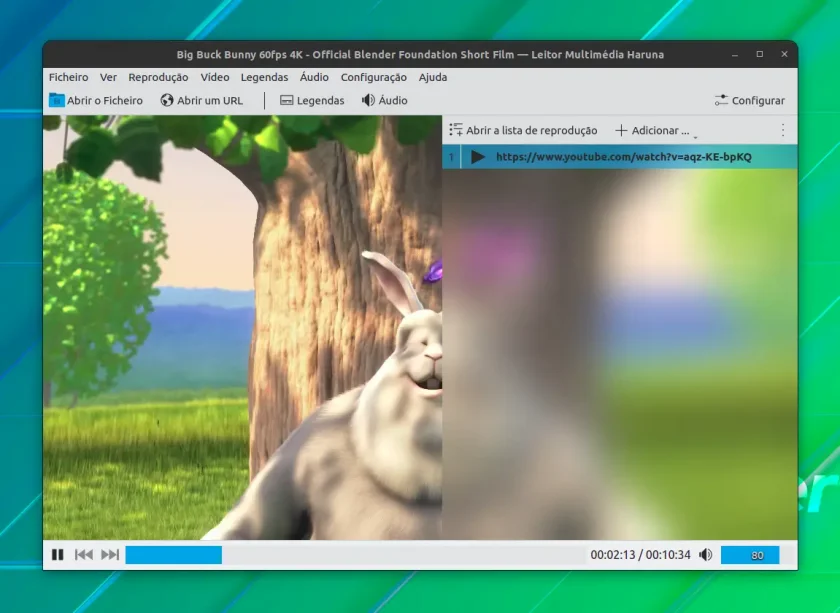Click Abrir a lista de reprodução
This screenshot has width=840, height=613.
pyautogui.click(x=523, y=130)
